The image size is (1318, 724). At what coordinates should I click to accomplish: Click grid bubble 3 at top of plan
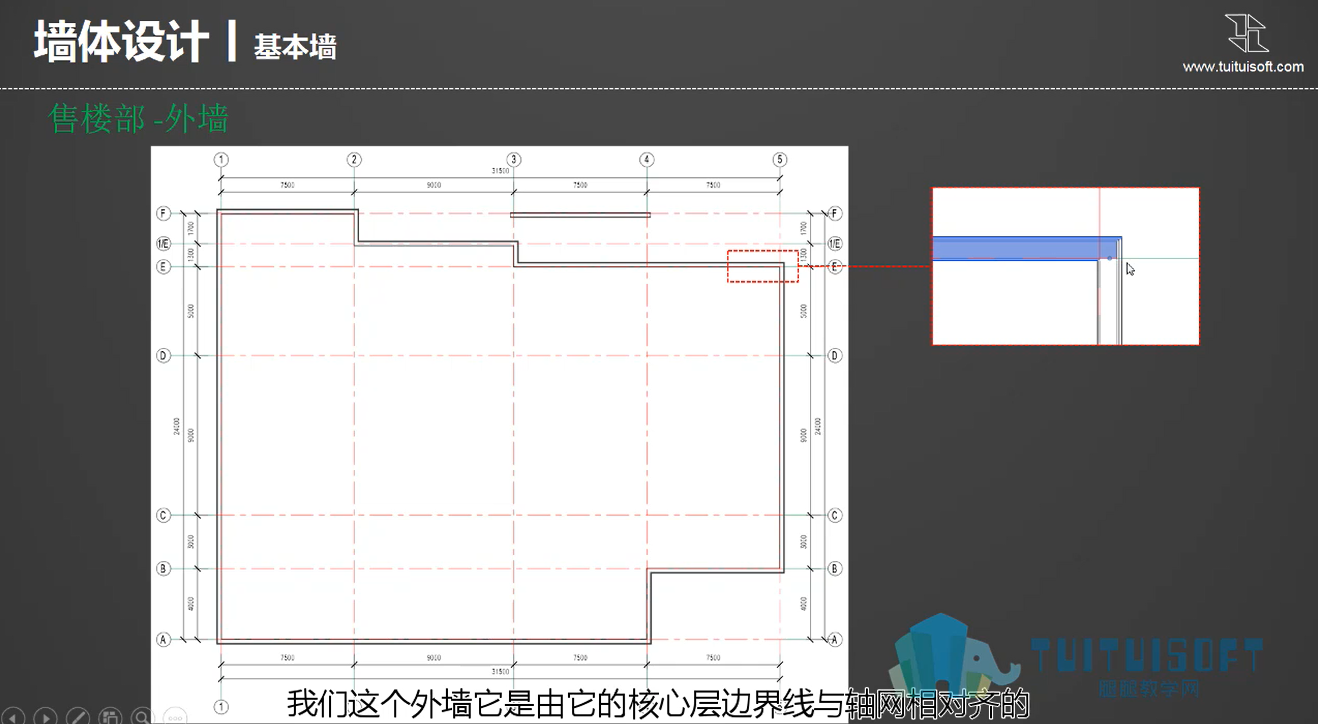click(513, 159)
